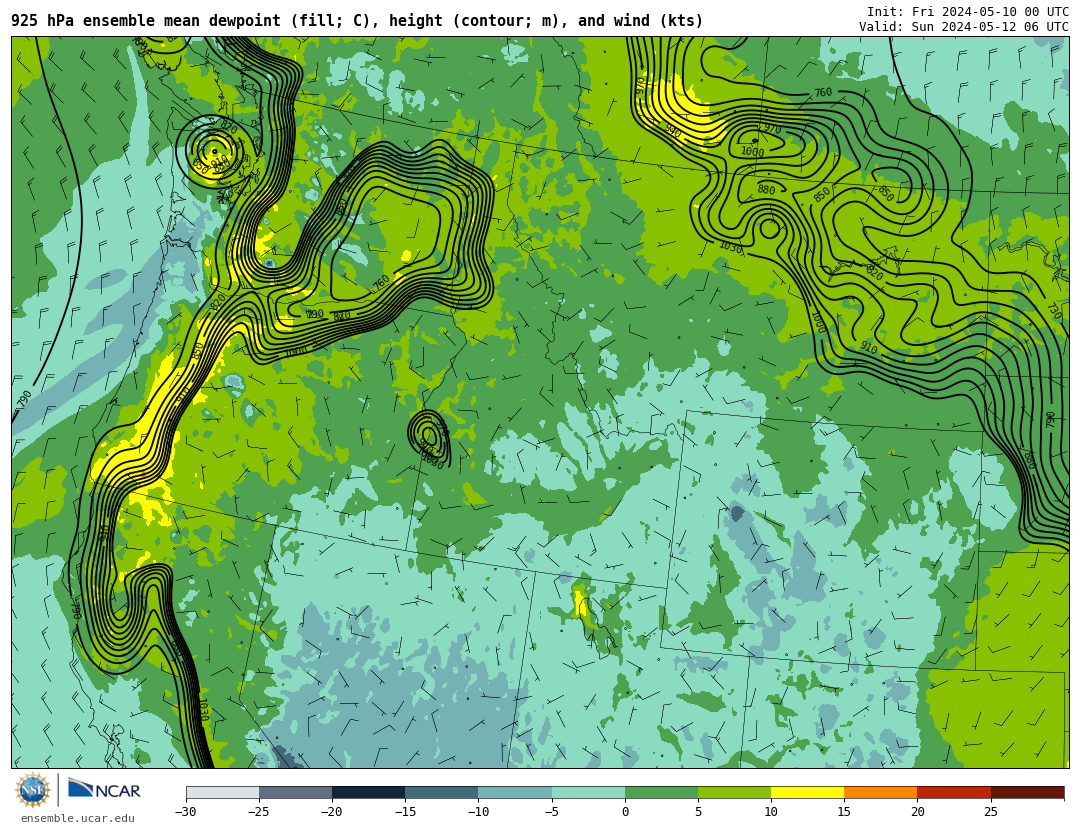Viewport: 1080px width, 831px height.
Task: Click the Valid time text
Action: click(964, 27)
